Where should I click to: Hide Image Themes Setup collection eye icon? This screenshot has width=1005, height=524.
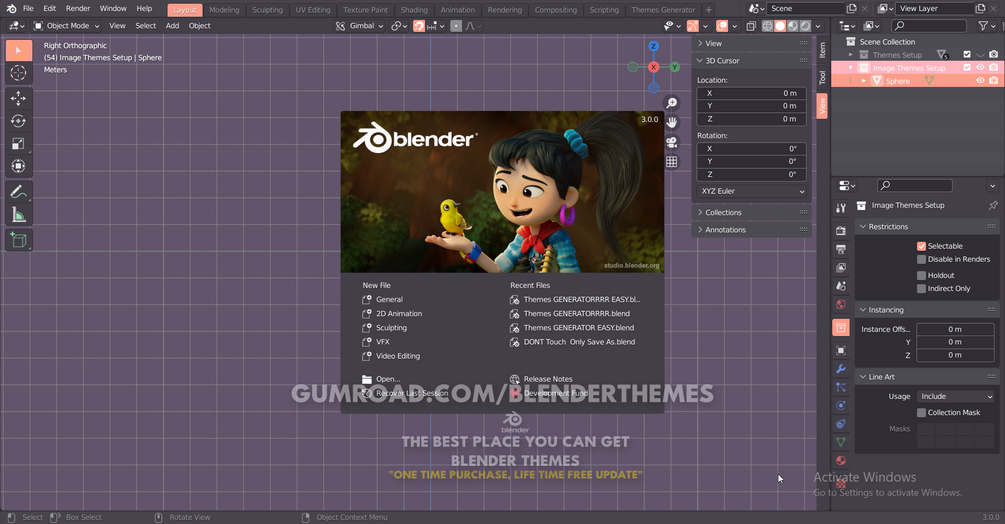click(x=980, y=67)
